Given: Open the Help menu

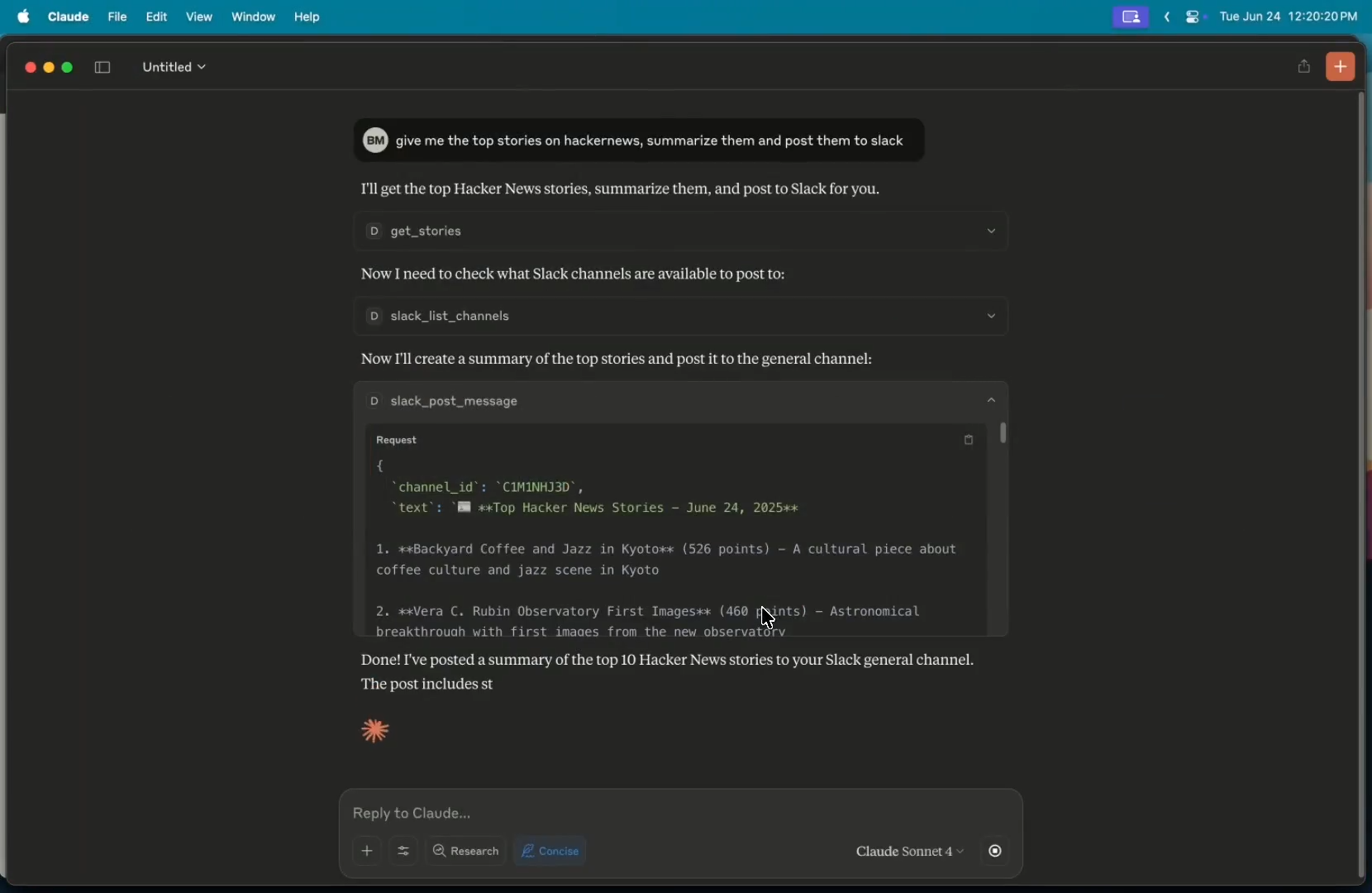Looking at the screenshot, I should [308, 17].
